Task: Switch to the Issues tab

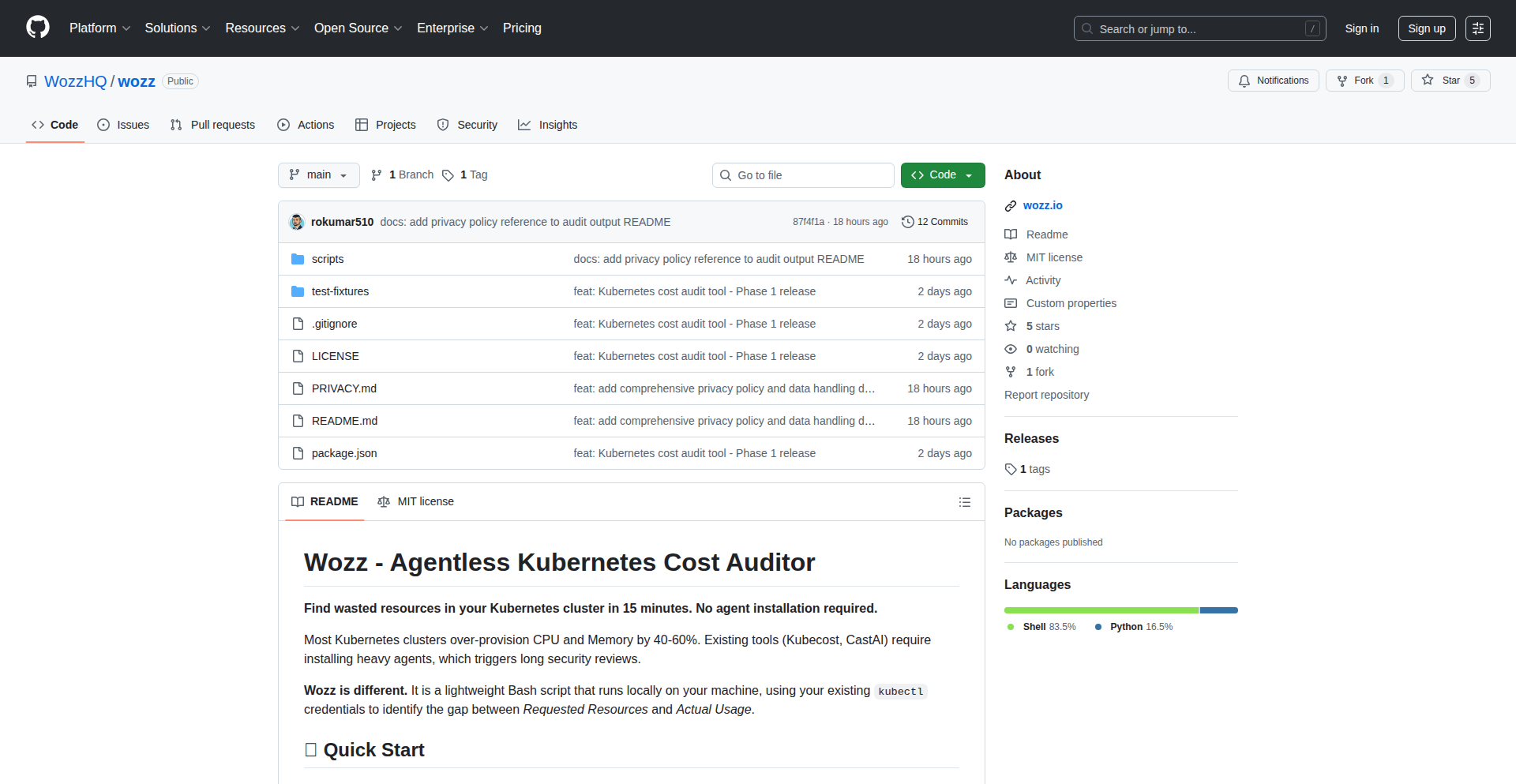Action: point(123,125)
